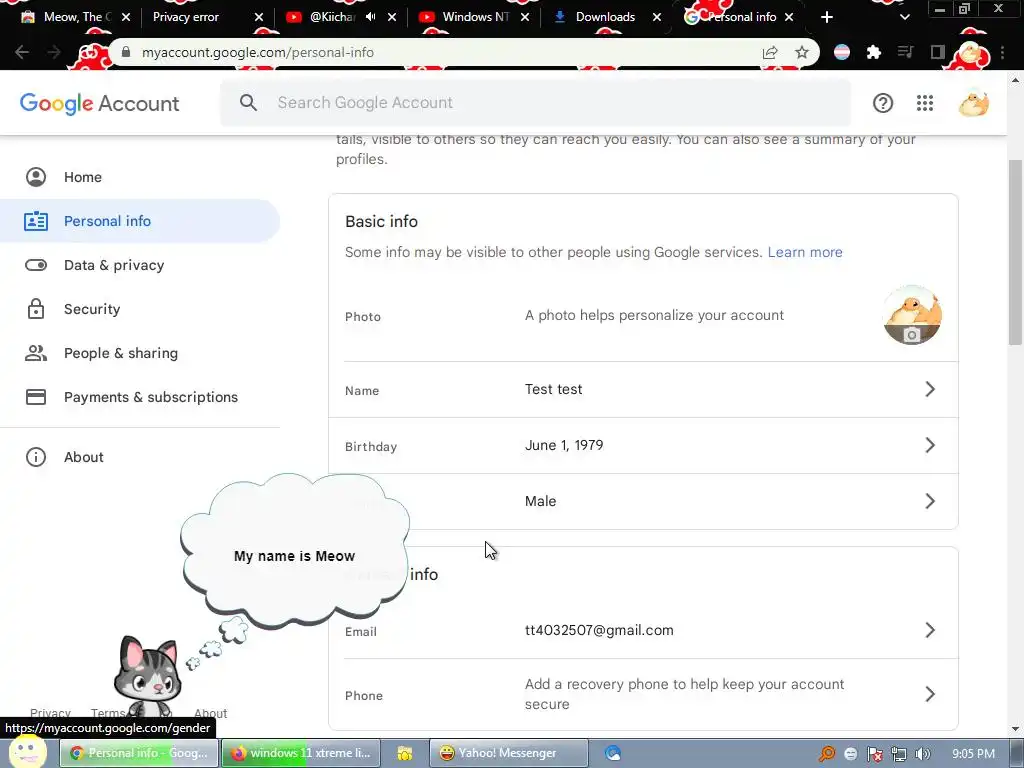This screenshot has width=1024, height=768.
Task: Click the June 1, 1979 birthday value
Action: click(x=564, y=445)
